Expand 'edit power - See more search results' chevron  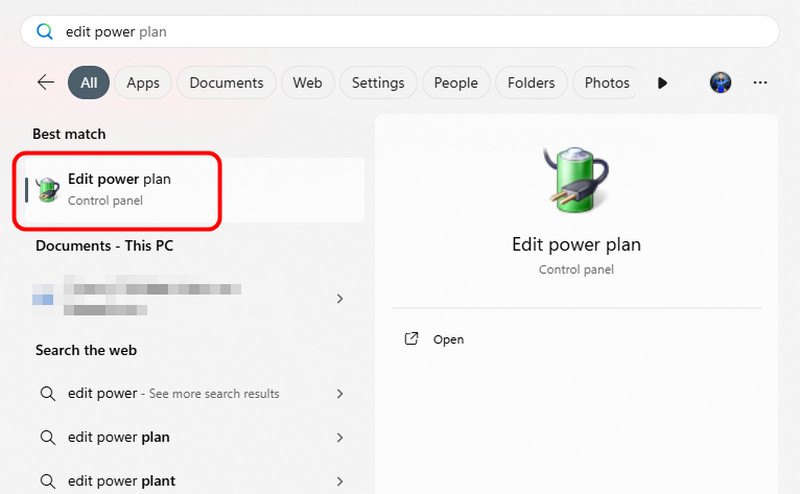pyautogui.click(x=340, y=394)
